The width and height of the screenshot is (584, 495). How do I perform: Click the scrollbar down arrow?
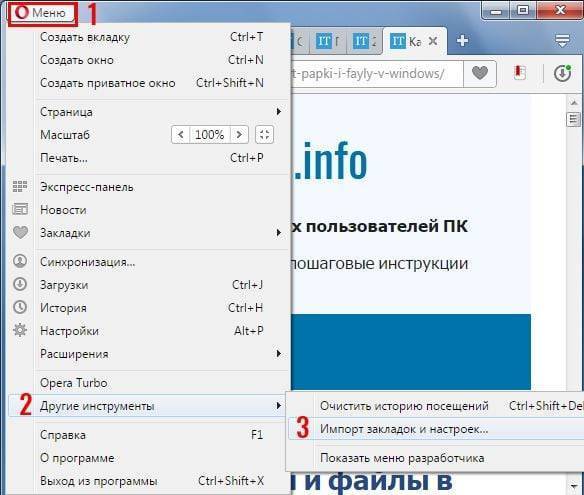click(574, 485)
